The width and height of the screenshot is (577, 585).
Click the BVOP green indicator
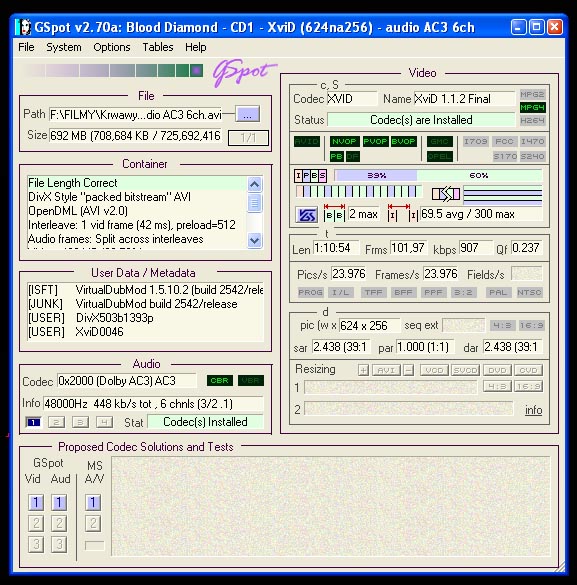(403, 141)
